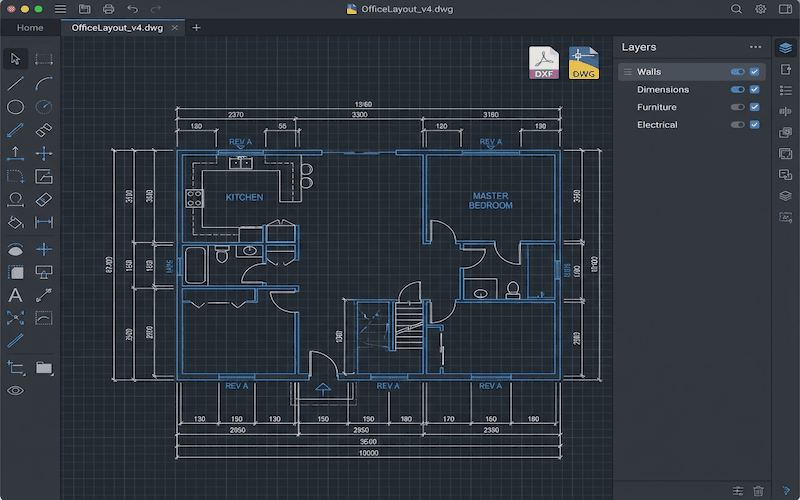Click the DXF export file icon
This screenshot has width=800, height=500.
tap(543, 63)
